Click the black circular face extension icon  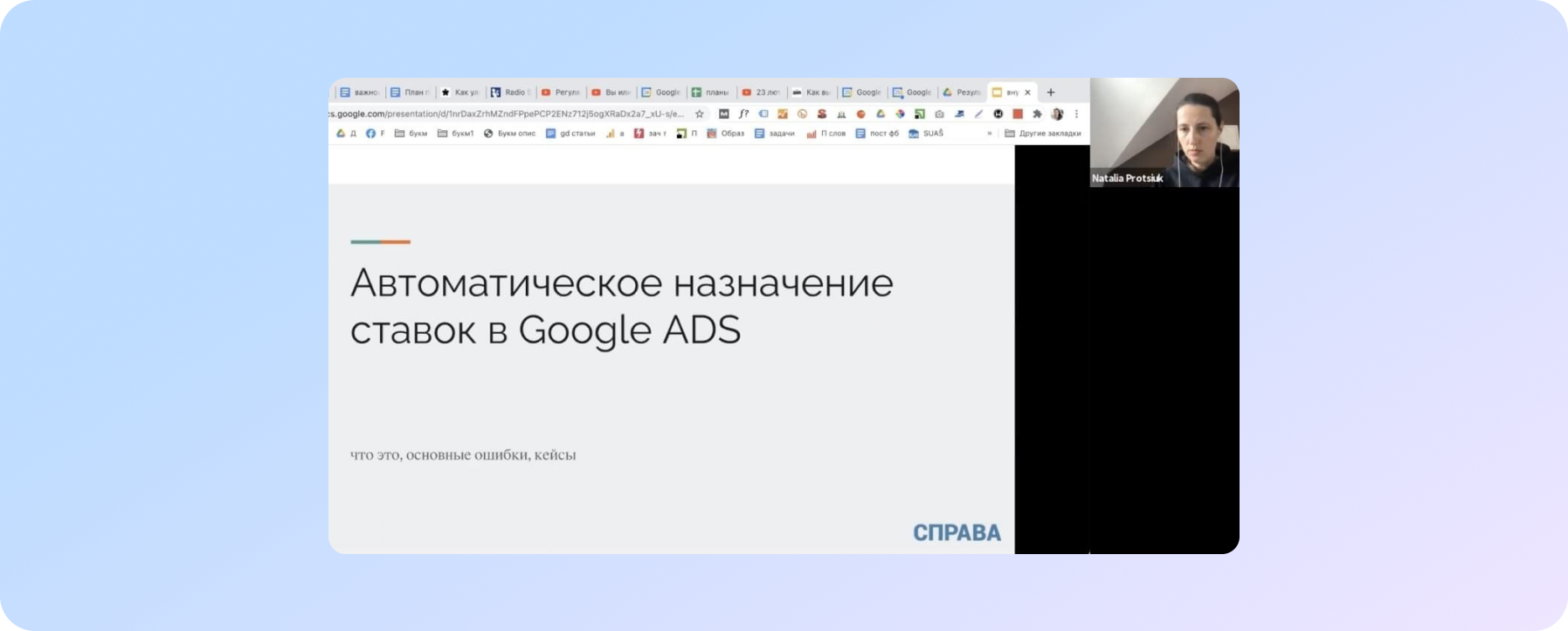998,114
